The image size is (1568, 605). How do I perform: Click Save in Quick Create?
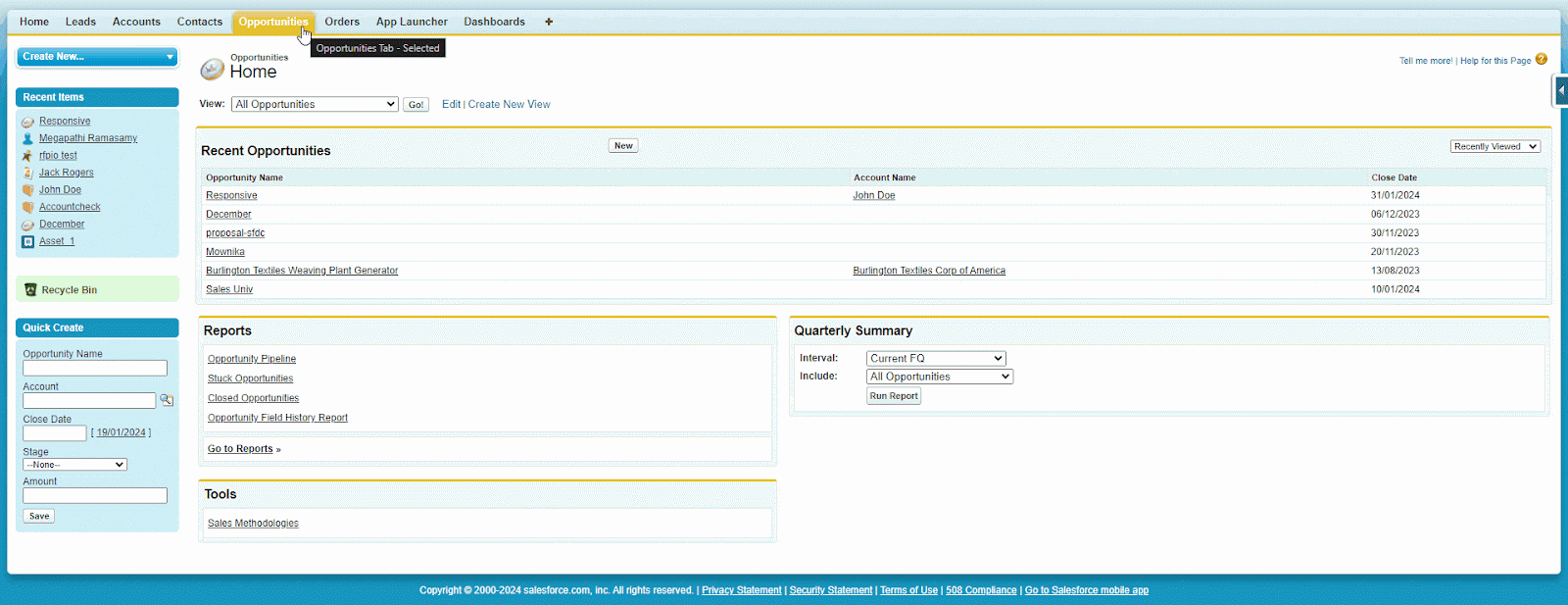pyautogui.click(x=39, y=516)
